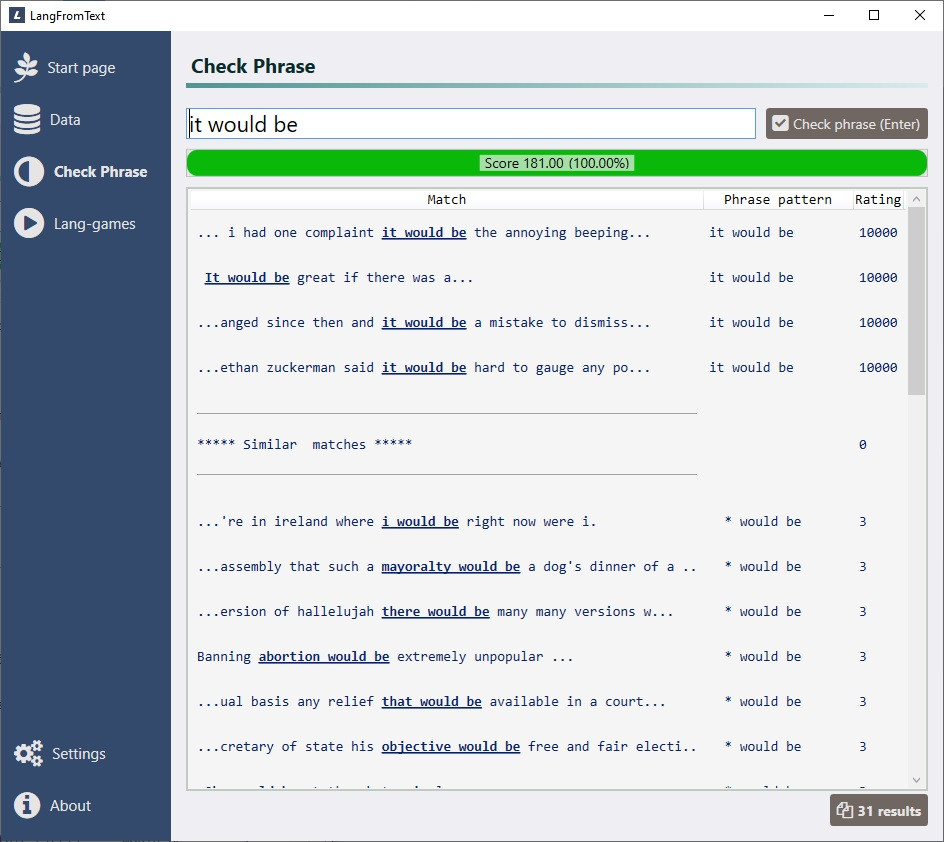Viewport: 944px width, 842px height.
Task: Focus the phrase input field
Action: pyautogui.click(x=471, y=124)
